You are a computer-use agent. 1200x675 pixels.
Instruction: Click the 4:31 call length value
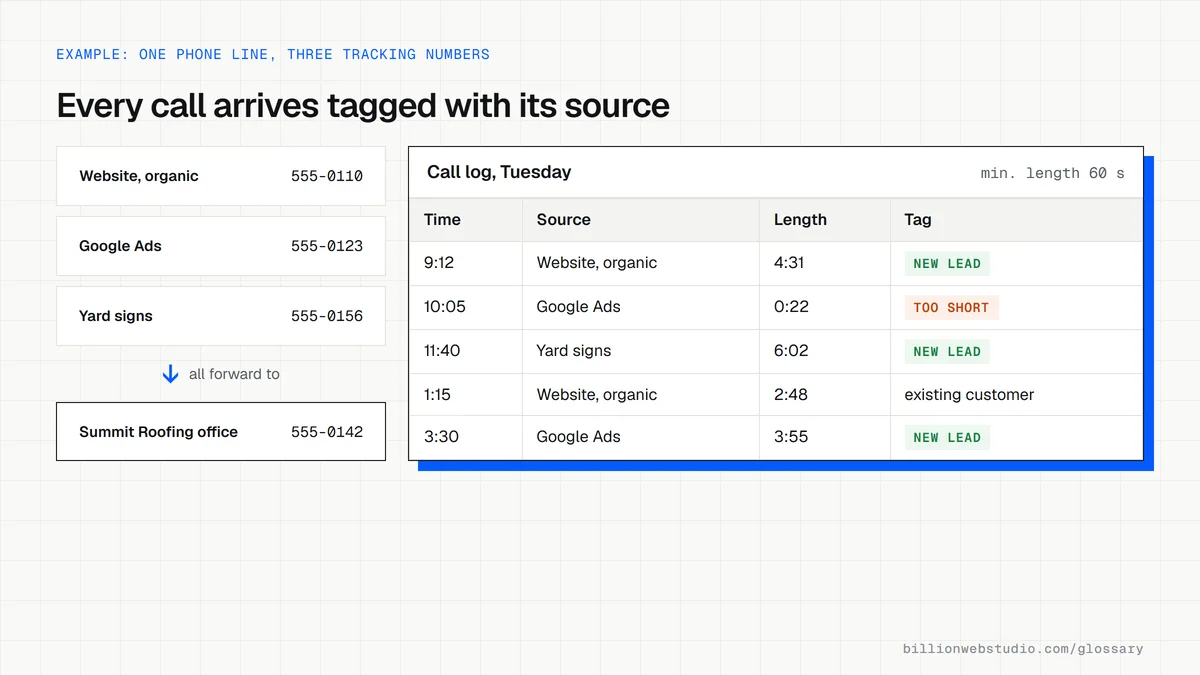pos(789,263)
